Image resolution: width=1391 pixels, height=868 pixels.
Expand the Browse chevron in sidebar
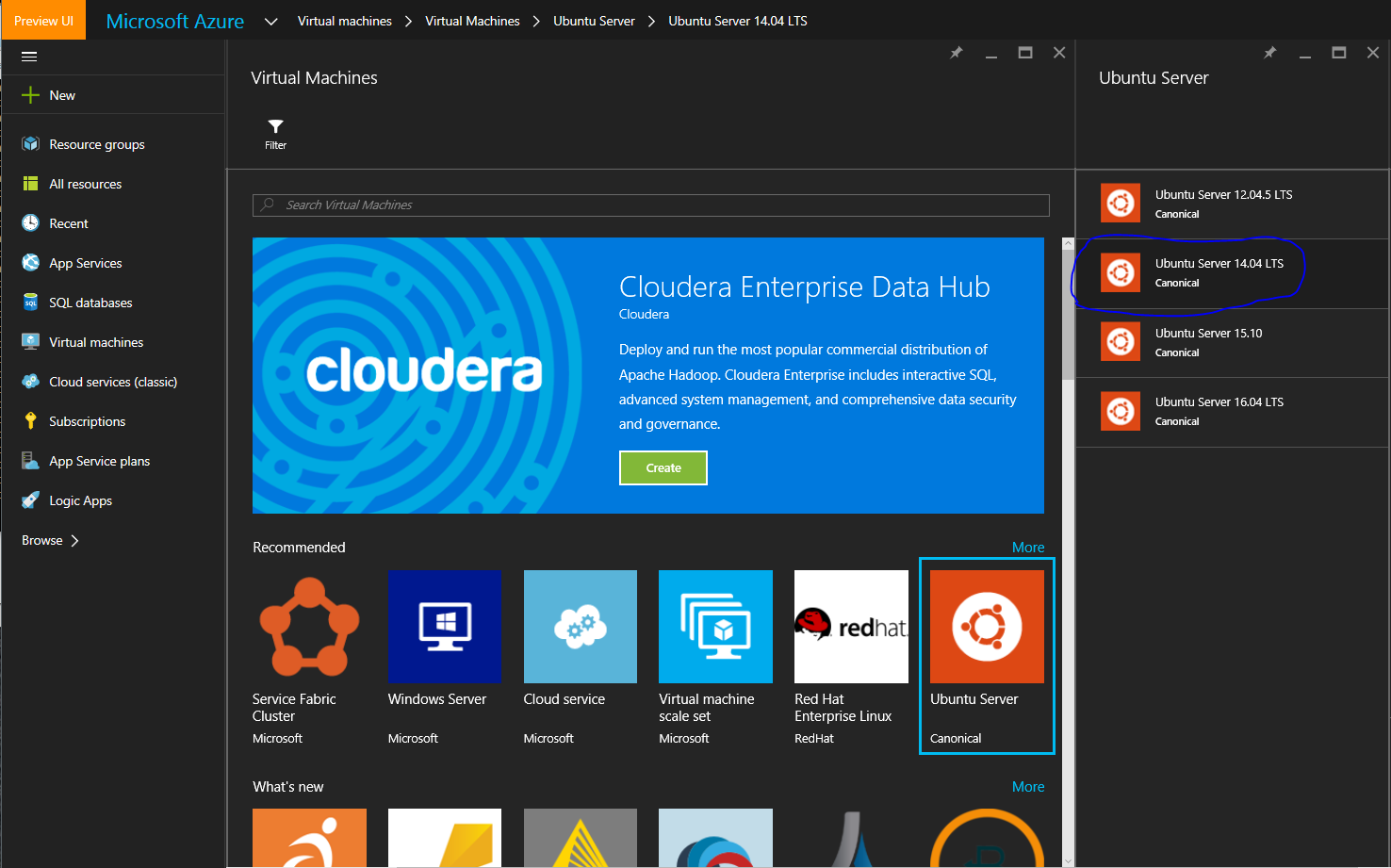(74, 540)
